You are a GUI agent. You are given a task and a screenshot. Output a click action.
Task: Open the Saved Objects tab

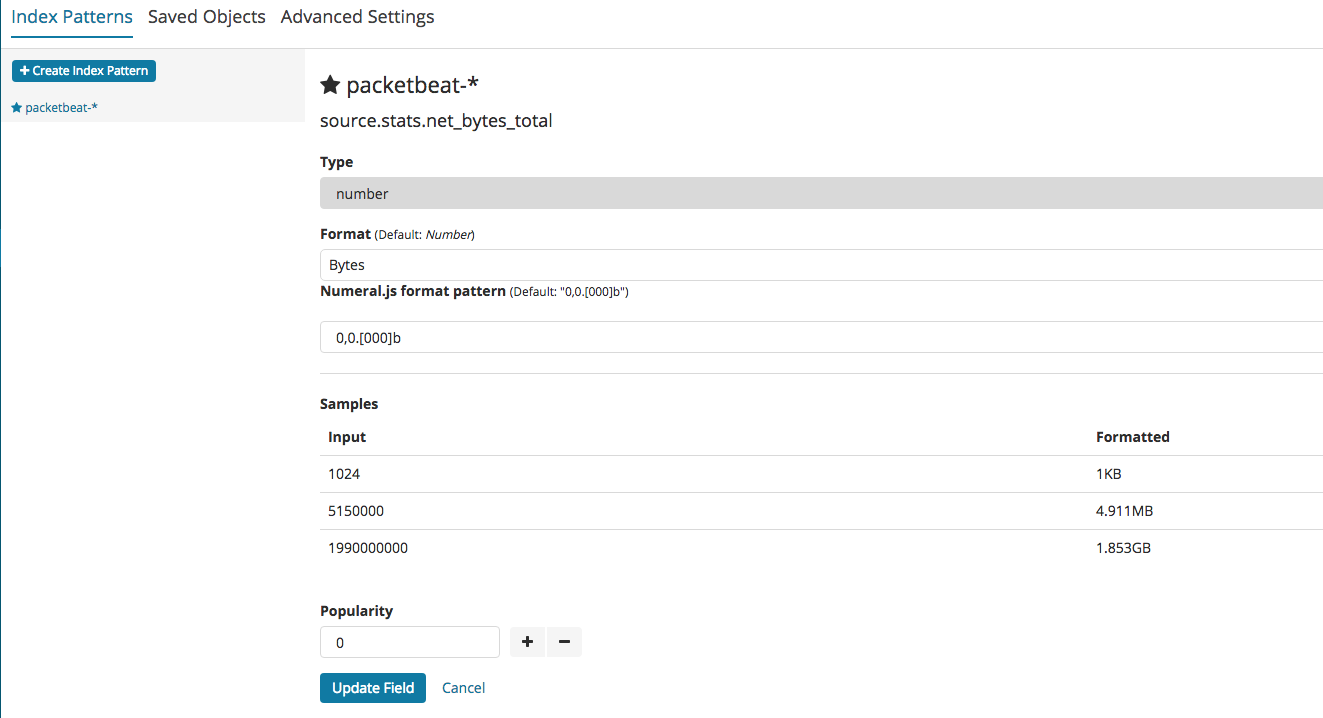[x=207, y=17]
